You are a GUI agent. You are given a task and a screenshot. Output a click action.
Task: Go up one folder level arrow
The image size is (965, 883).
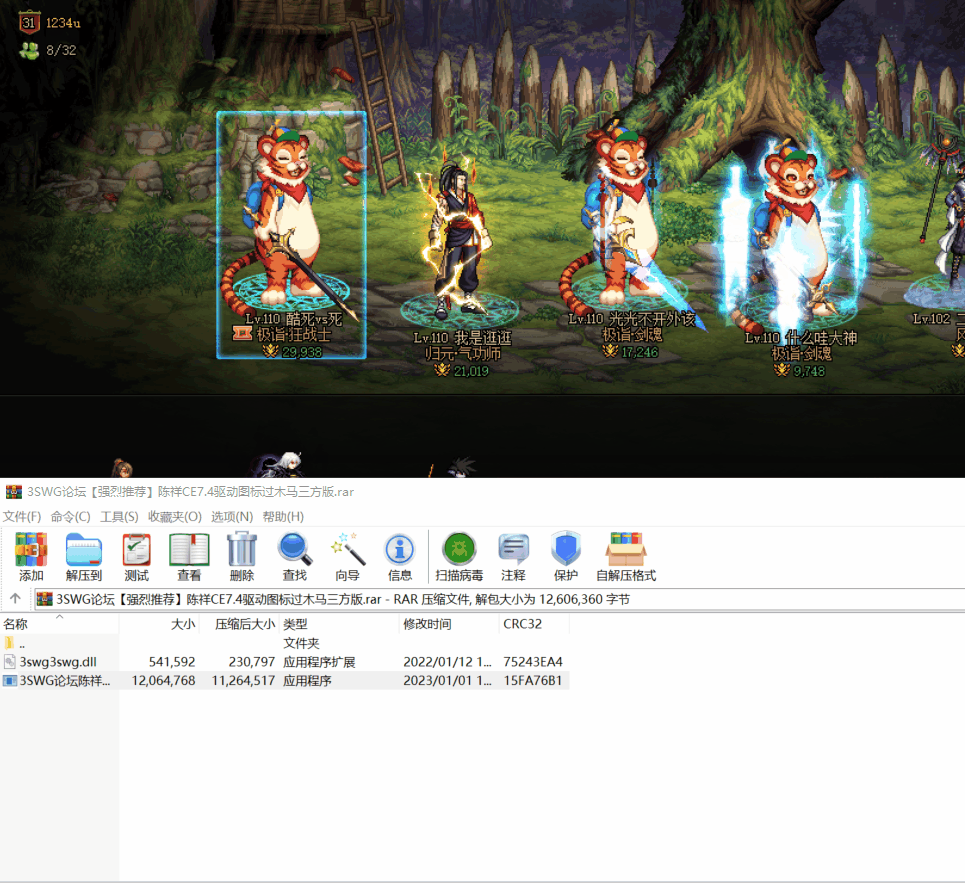(15, 598)
